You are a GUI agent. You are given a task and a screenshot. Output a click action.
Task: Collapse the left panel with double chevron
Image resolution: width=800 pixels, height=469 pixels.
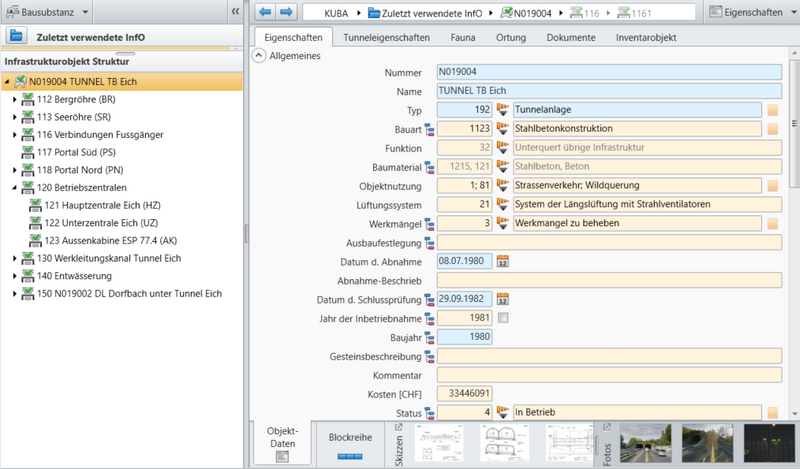coord(235,12)
